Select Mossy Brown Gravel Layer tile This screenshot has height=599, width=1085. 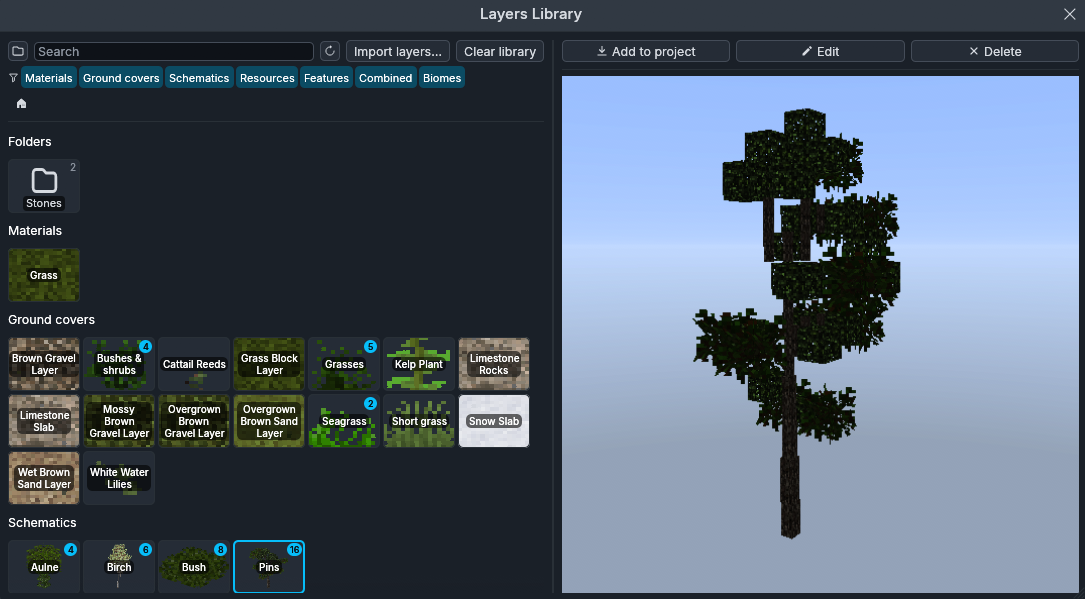click(x=119, y=421)
